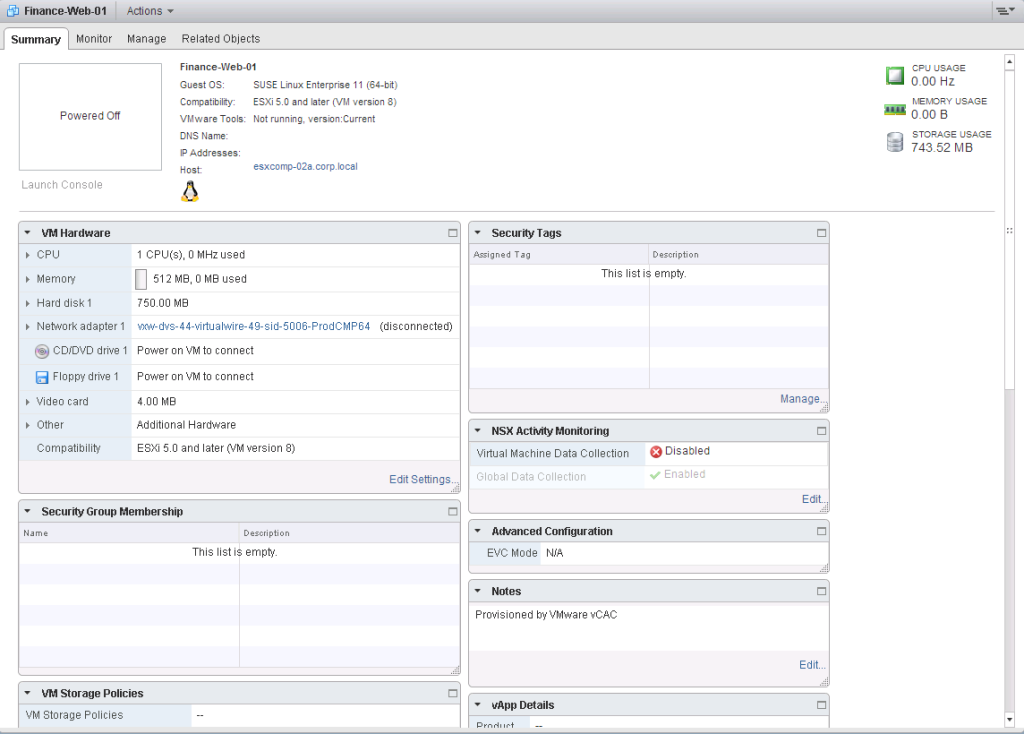
Task: Switch to the Manage tab
Action: 146,39
